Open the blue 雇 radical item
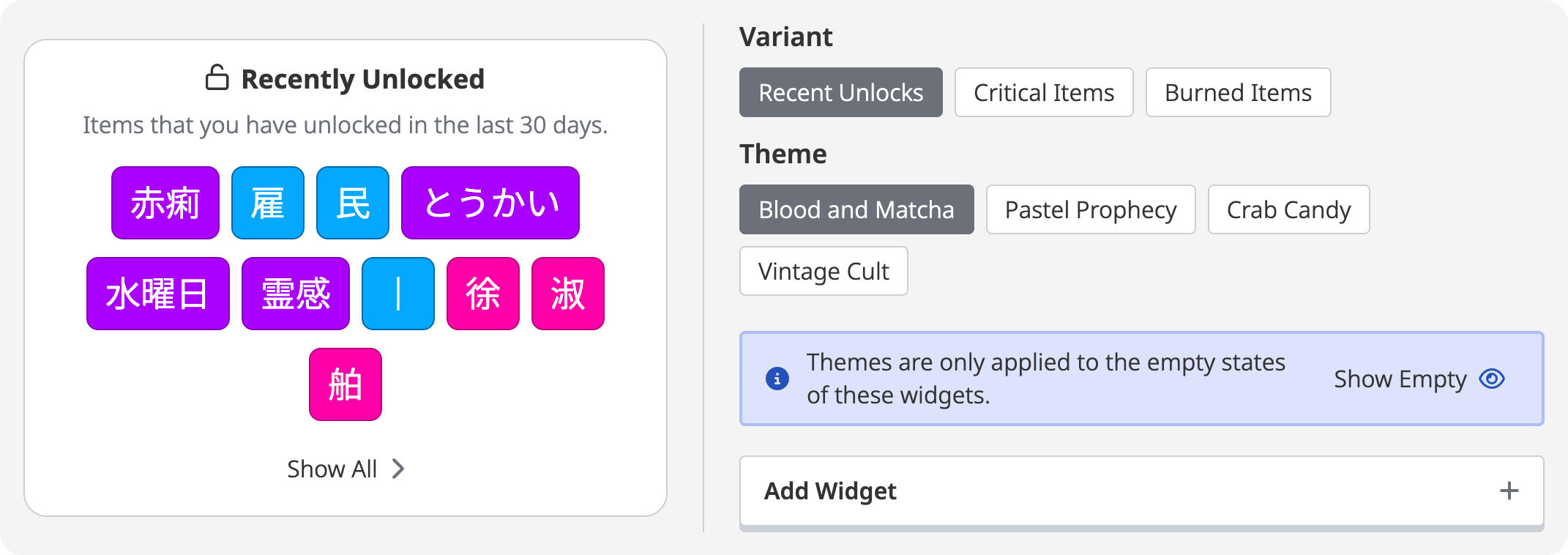This screenshot has height=555, width=1568. tap(268, 203)
